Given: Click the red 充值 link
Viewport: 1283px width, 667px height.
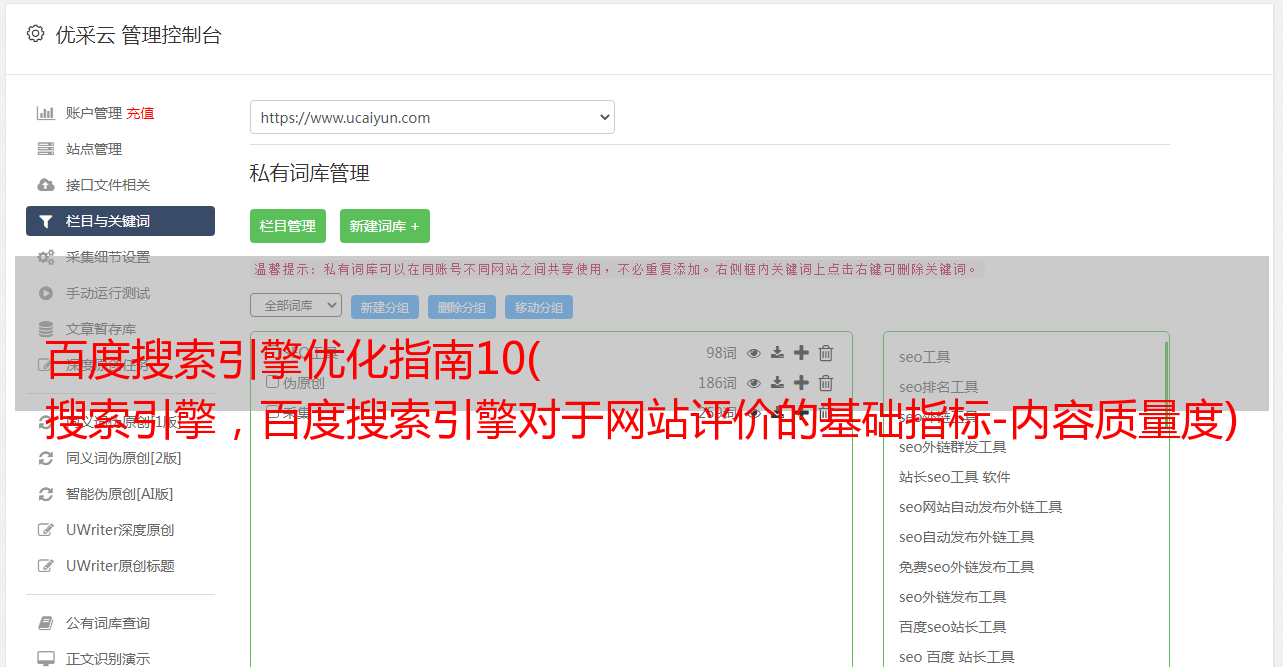Looking at the screenshot, I should click(x=140, y=114).
